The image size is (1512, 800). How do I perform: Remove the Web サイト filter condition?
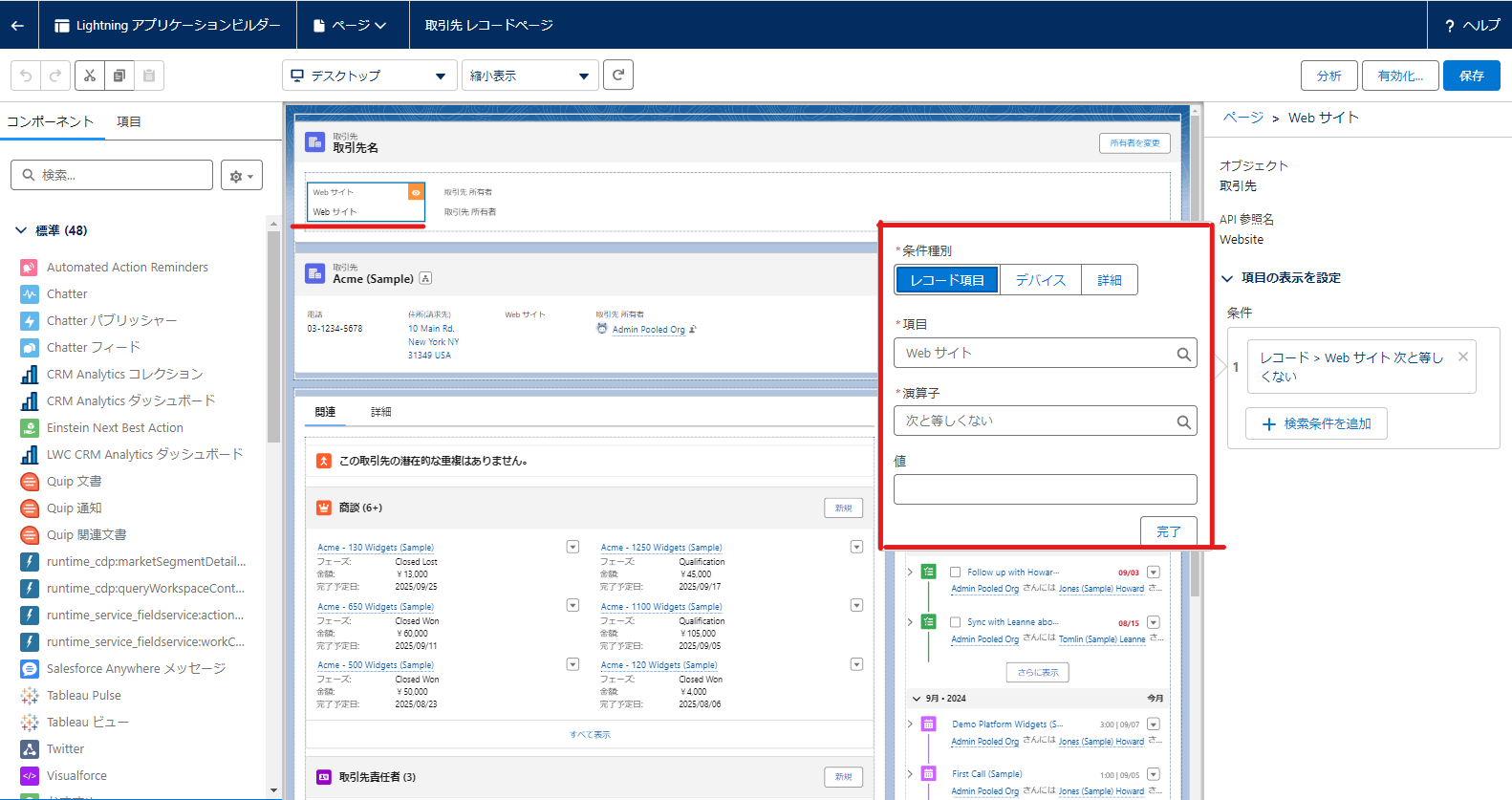1463,357
